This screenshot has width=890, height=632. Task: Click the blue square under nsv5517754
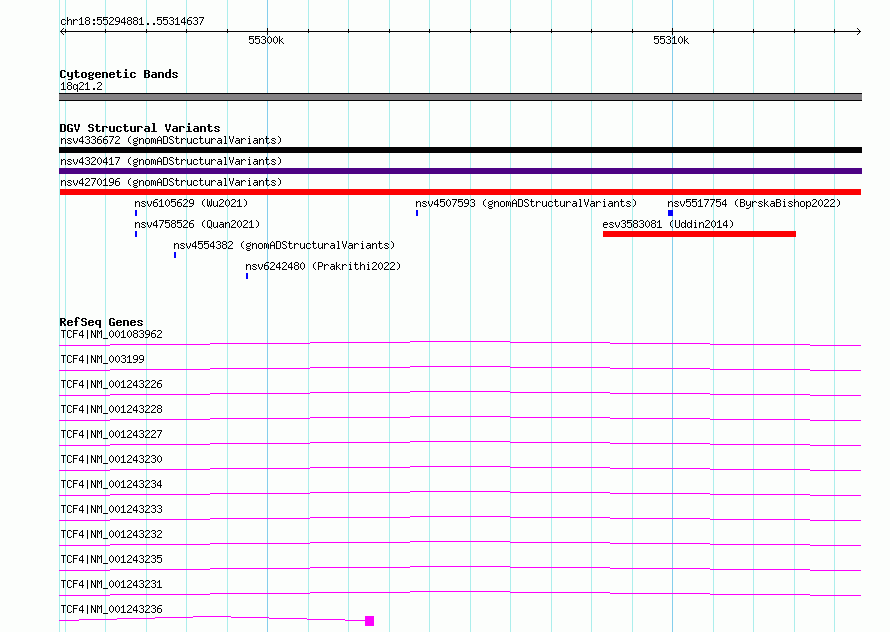click(x=670, y=213)
